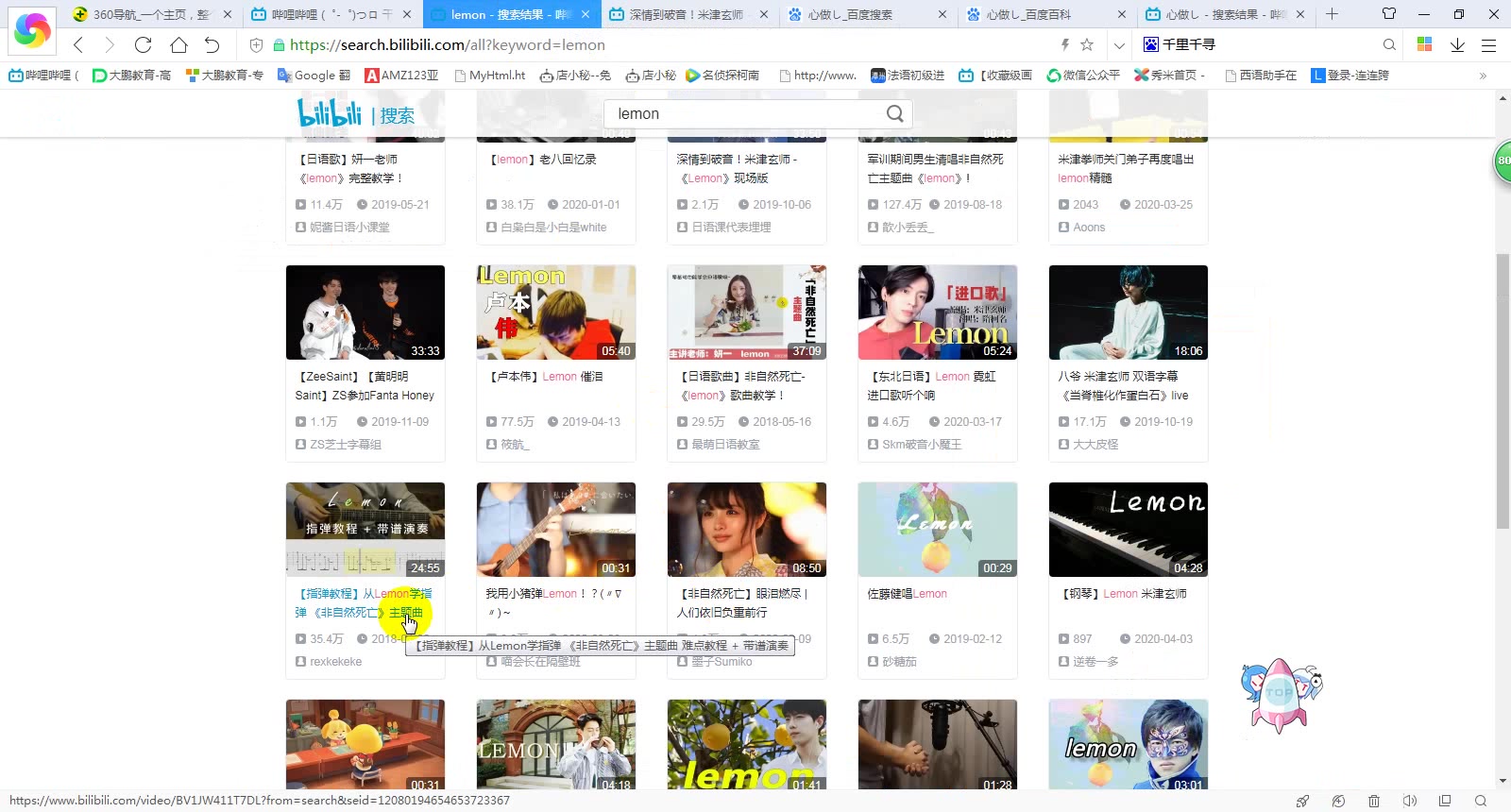Click the bilibili logo
The image size is (1511, 812).
330,113
